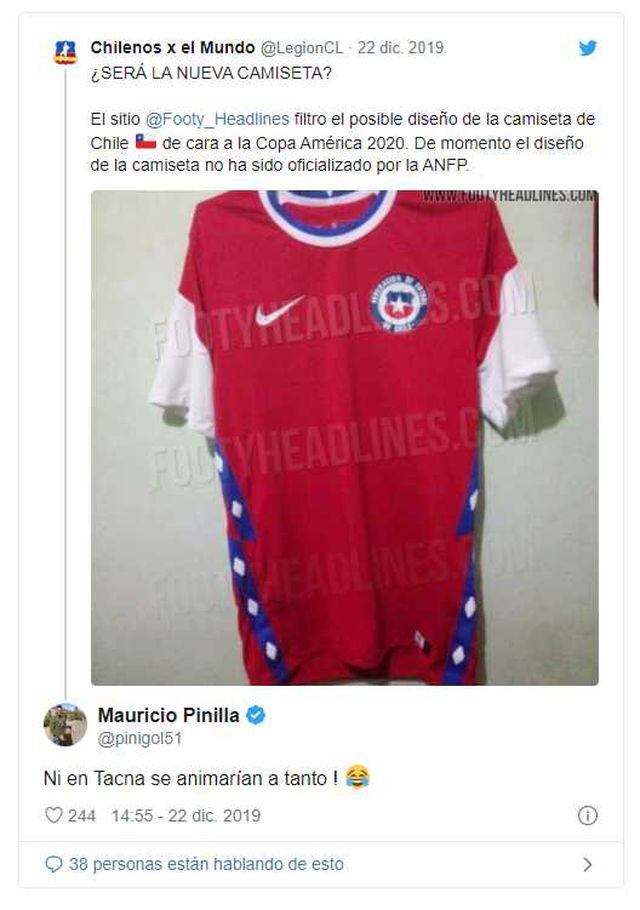This screenshot has width=640, height=910.
Task: Click the speech bubble conversation icon
Action: 54,864
